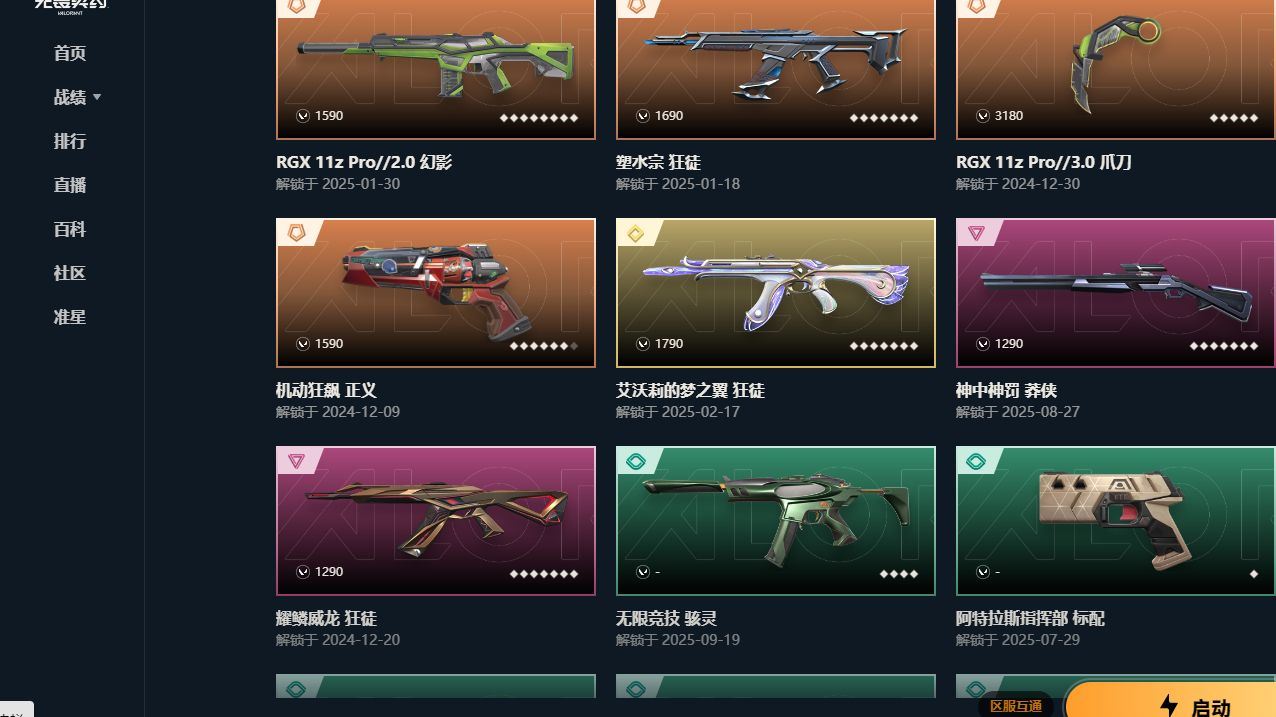Open the 直播 sidebar section
Image resolution: width=1276 pixels, height=717 pixels.
click(x=70, y=185)
